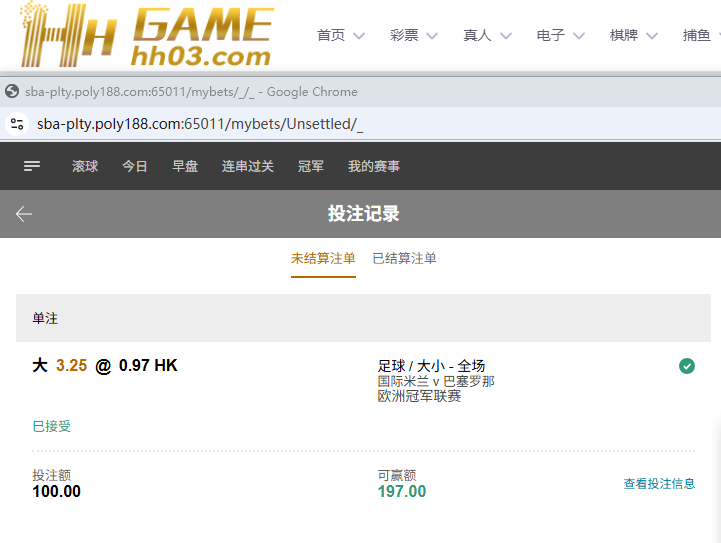The width and height of the screenshot is (721, 543).
Task: Expand the 首页 dropdown menu
Action: [340, 36]
